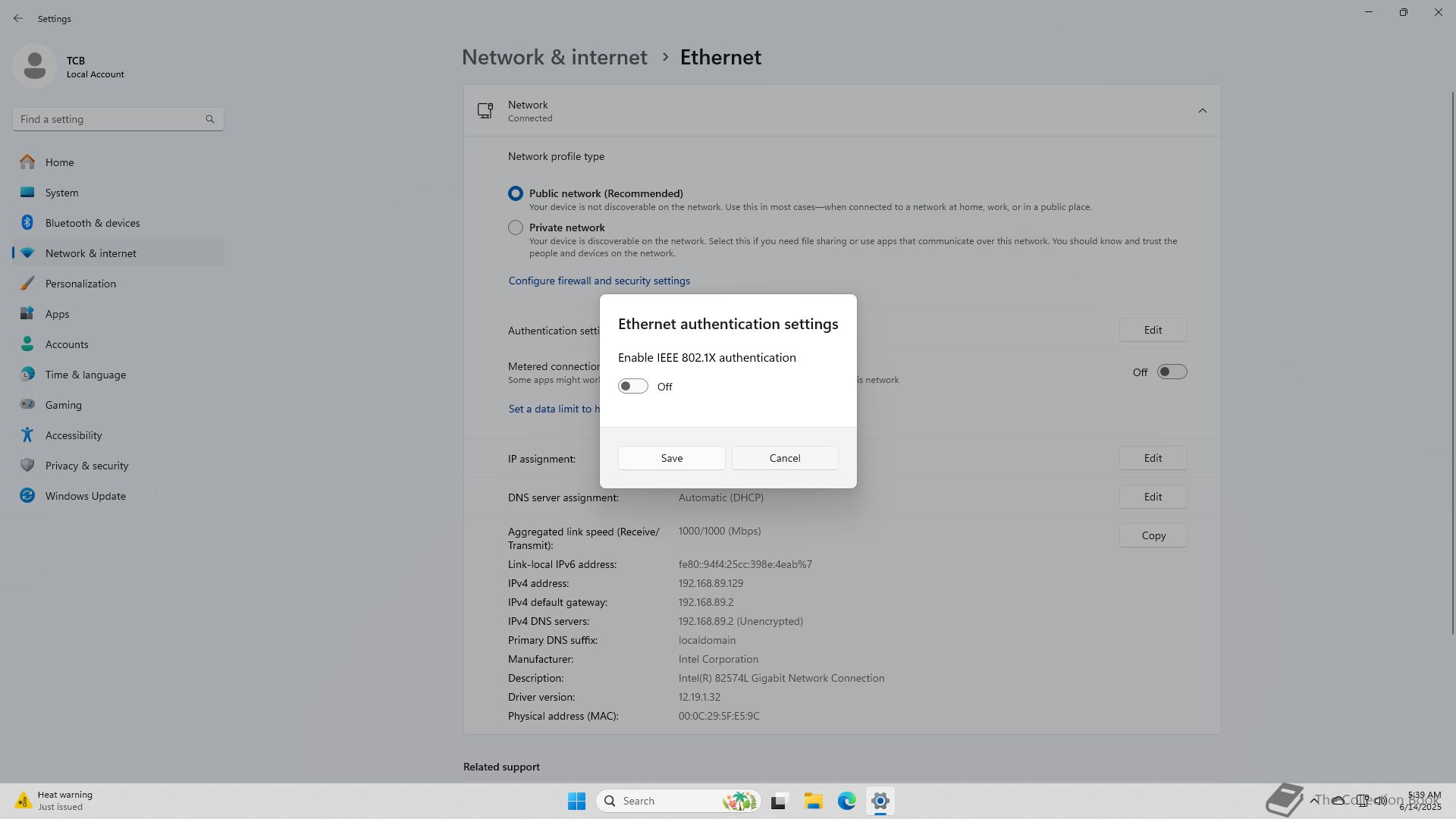Click the search magnifier in Find a setting
This screenshot has height=819, width=1456.
[x=210, y=119]
